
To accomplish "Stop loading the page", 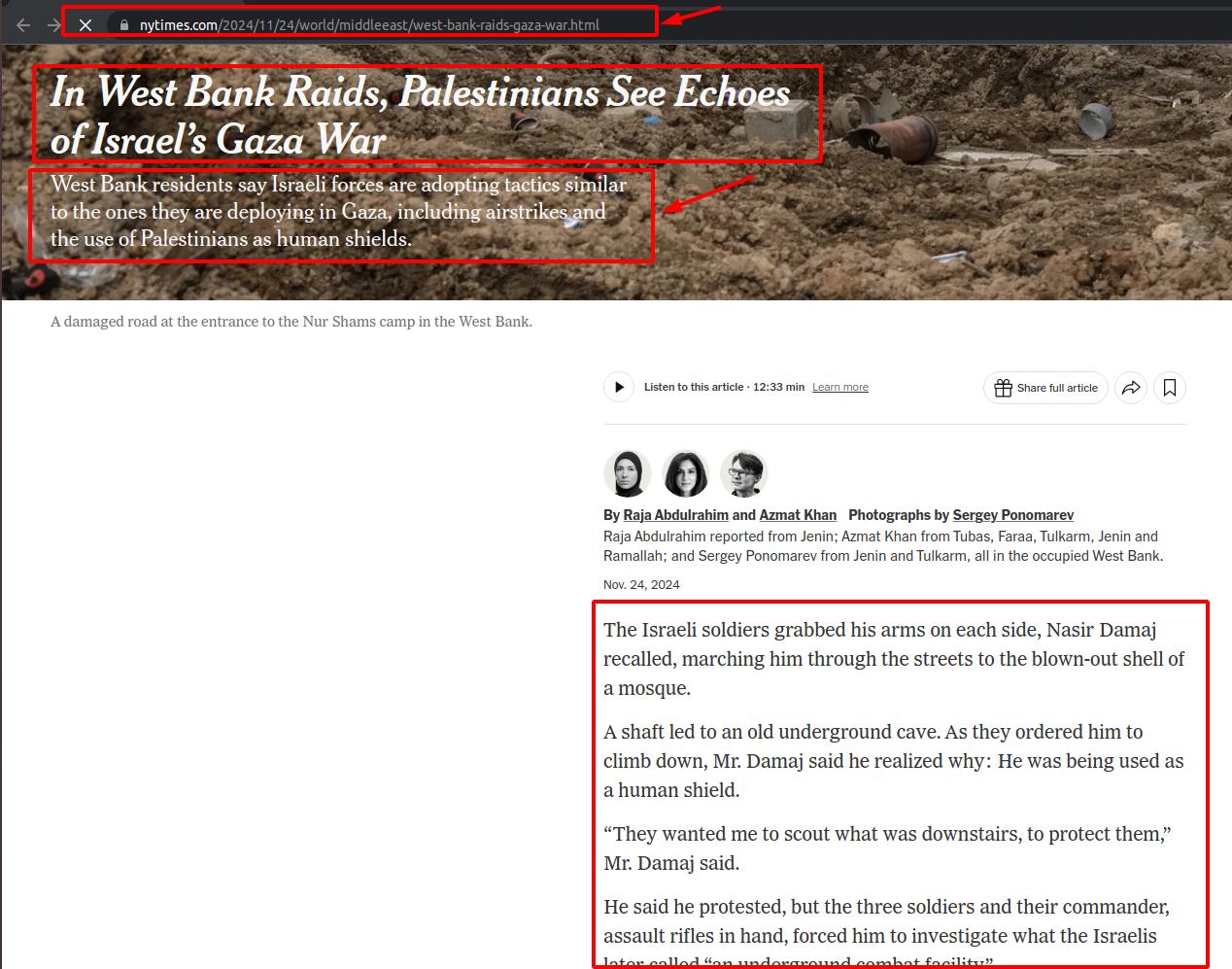I will 86,25.
